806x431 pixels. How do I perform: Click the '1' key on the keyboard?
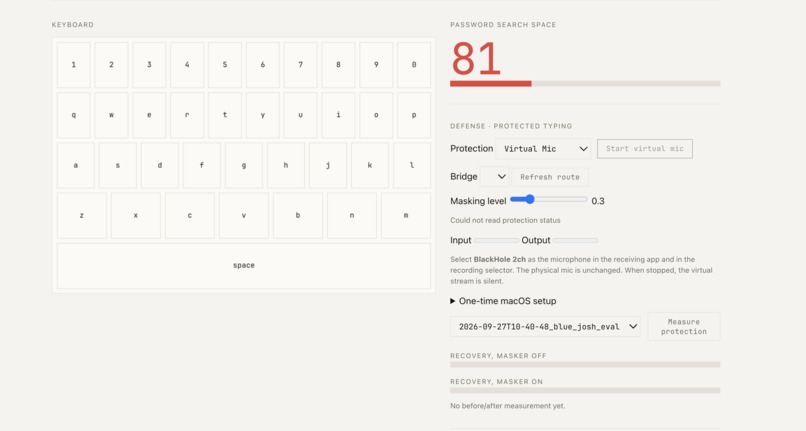coord(74,65)
